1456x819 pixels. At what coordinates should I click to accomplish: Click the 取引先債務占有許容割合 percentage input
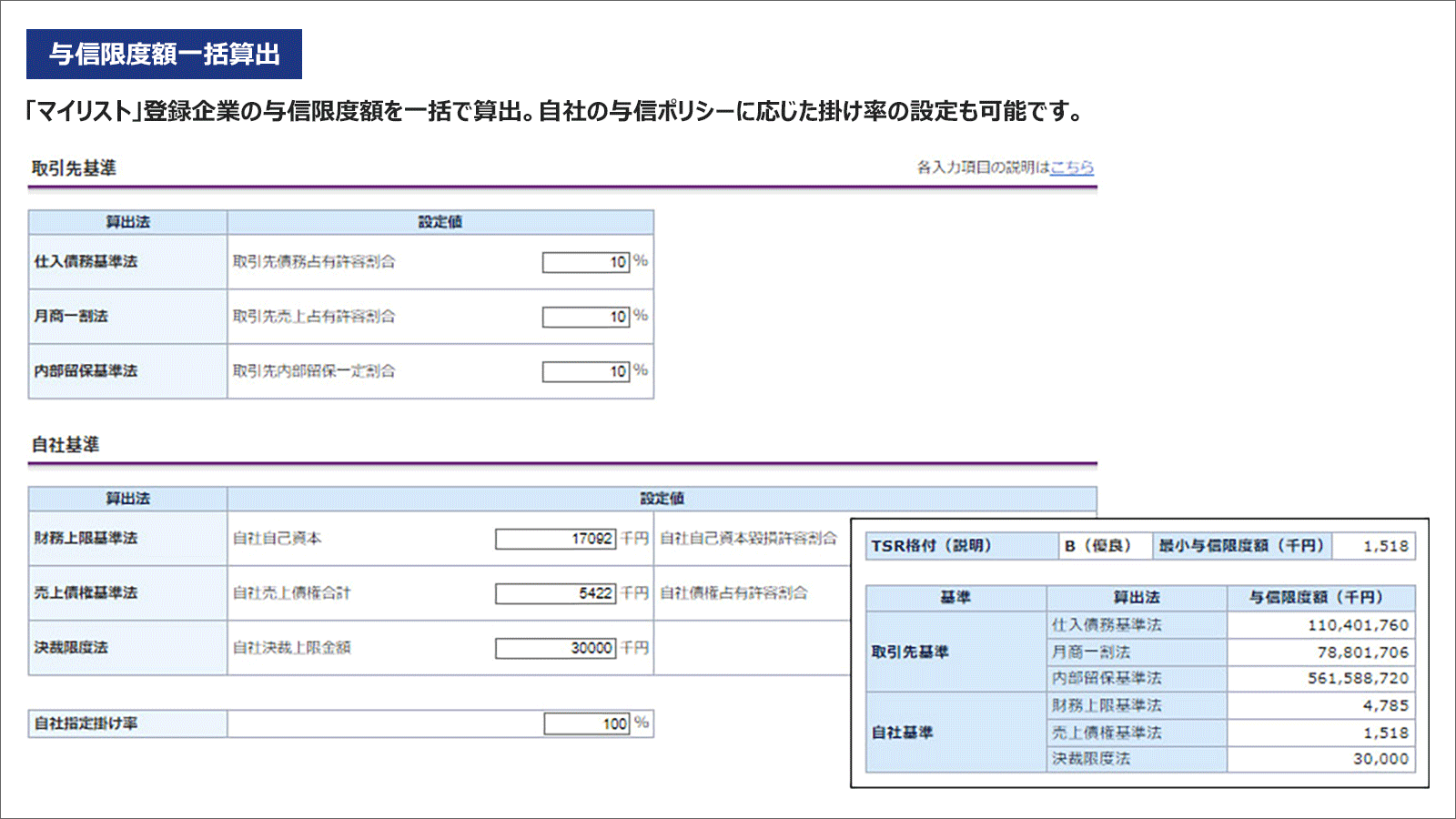[x=586, y=262]
